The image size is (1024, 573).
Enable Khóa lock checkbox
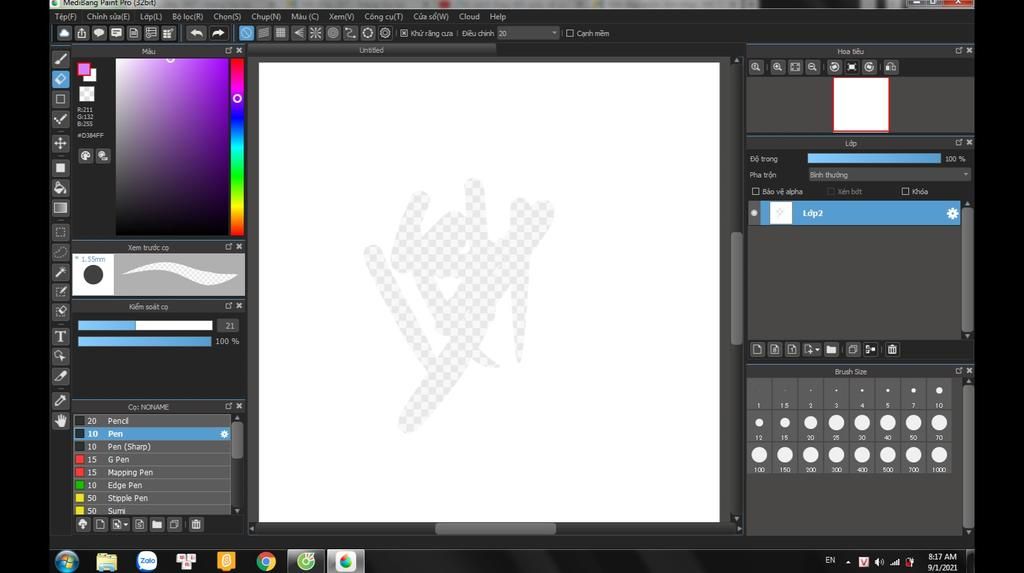905,191
